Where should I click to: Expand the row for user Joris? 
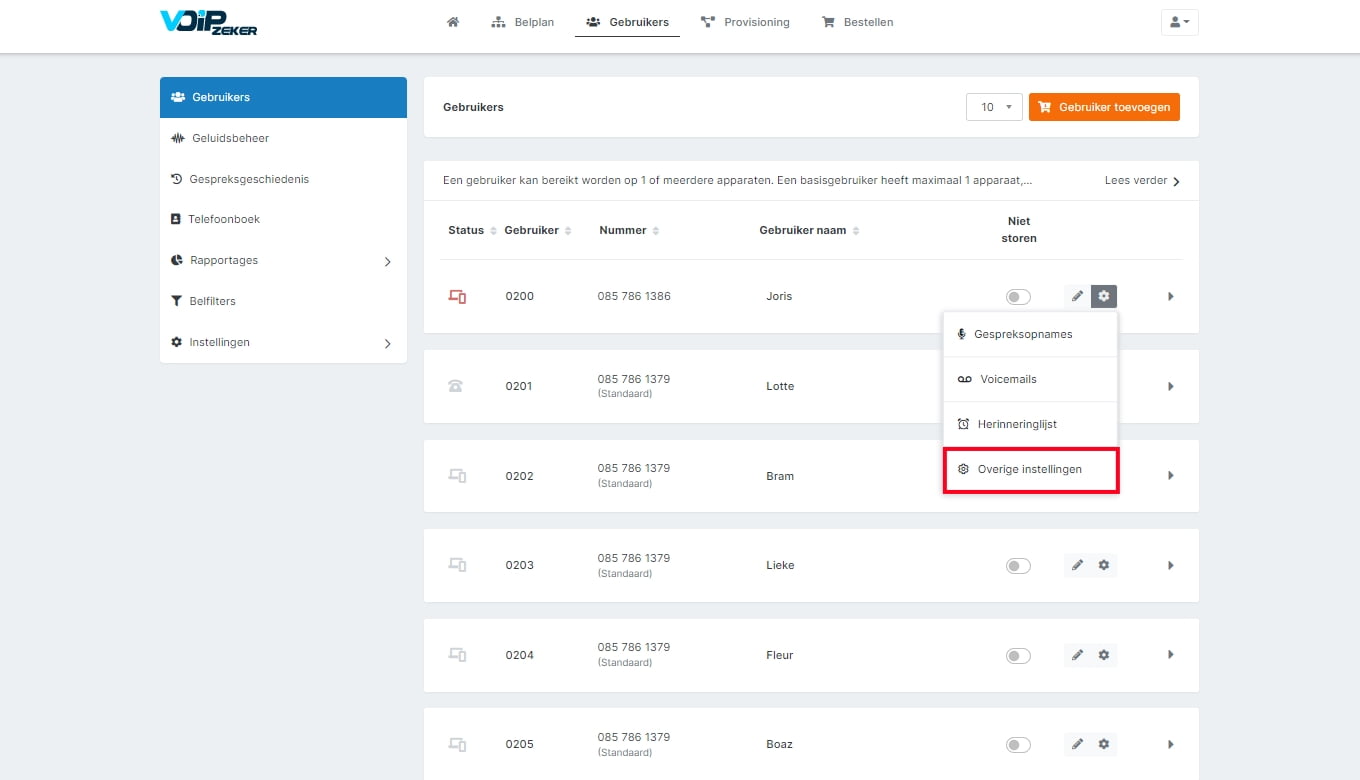(x=1171, y=296)
